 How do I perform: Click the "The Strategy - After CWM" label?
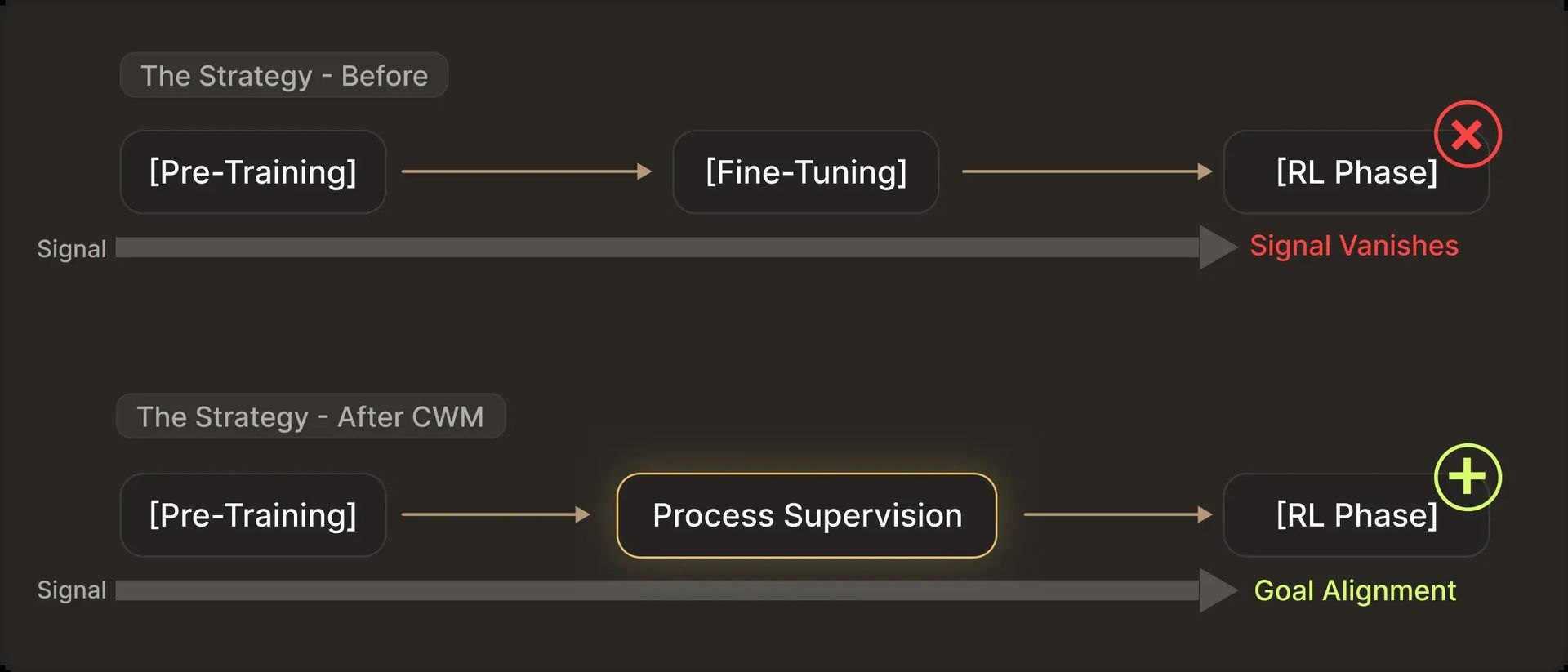(x=310, y=416)
